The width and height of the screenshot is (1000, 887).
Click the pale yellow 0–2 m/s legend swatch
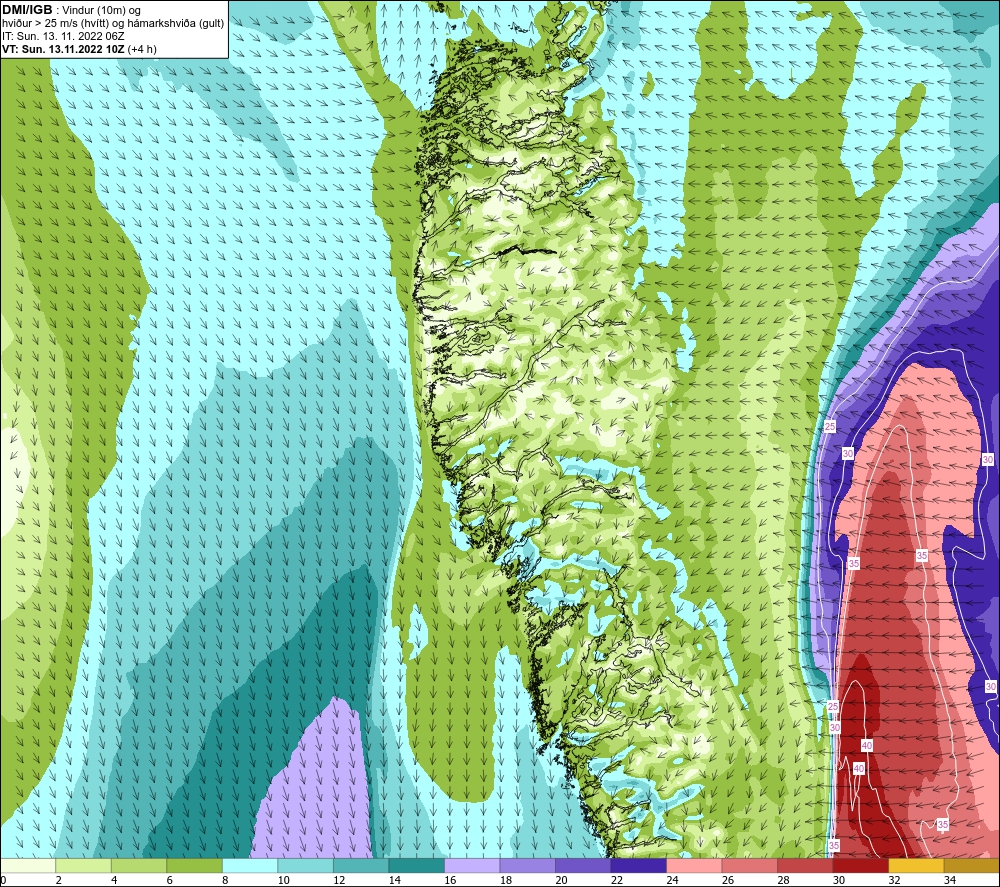tap(27, 865)
